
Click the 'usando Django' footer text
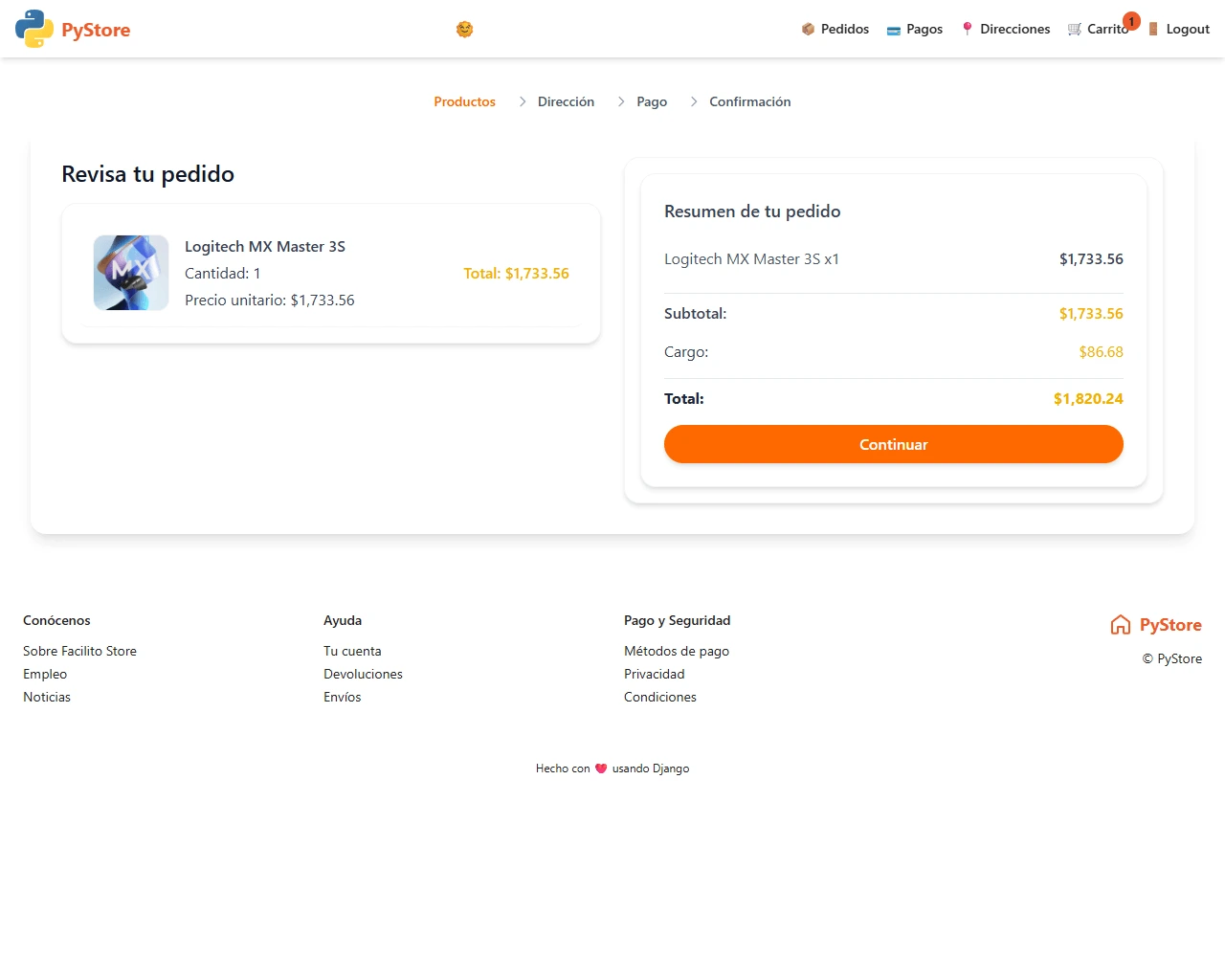tap(651, 768)
